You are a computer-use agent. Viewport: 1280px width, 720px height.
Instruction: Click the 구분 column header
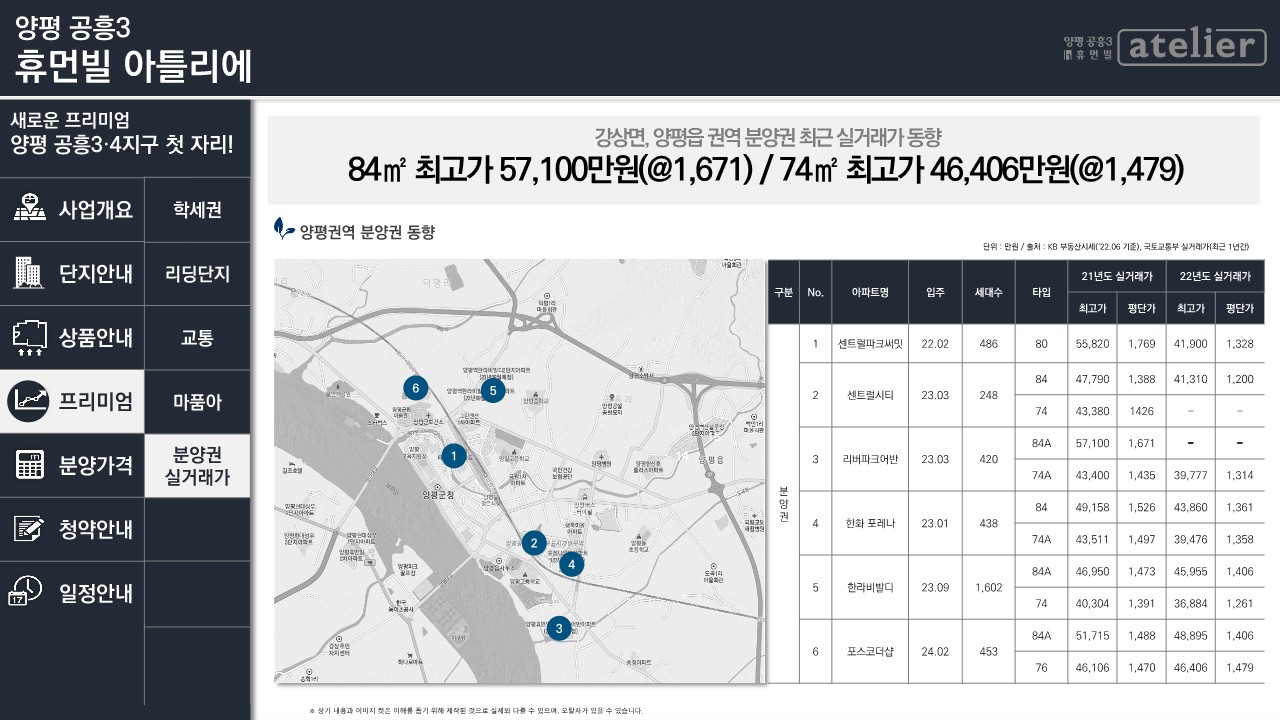[783, 292]
